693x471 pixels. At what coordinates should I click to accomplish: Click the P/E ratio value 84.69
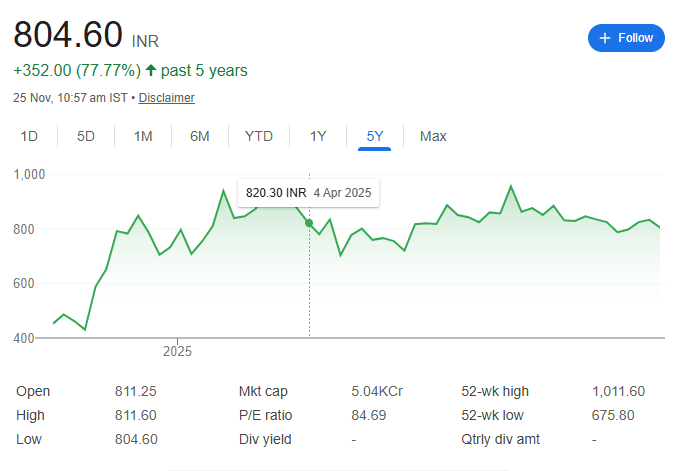pos(368,415)
